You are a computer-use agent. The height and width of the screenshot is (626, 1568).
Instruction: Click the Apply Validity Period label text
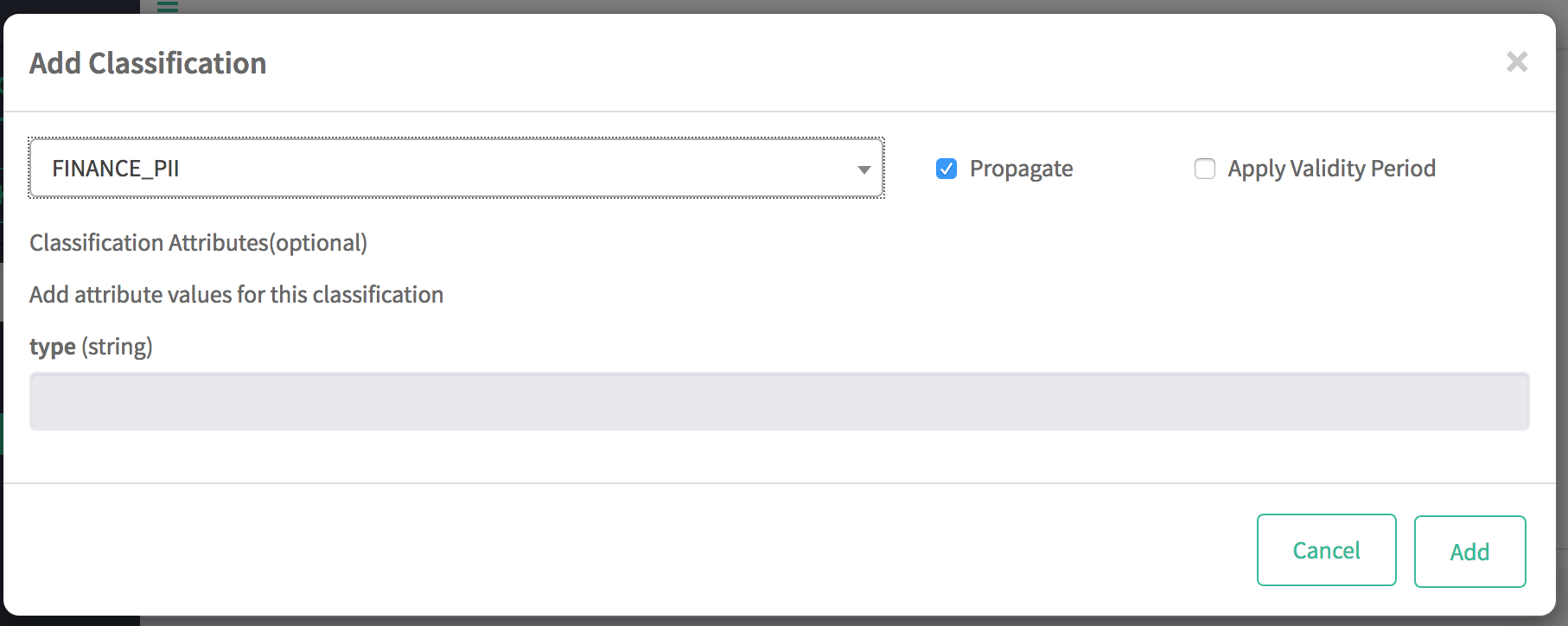(1331, 169)
